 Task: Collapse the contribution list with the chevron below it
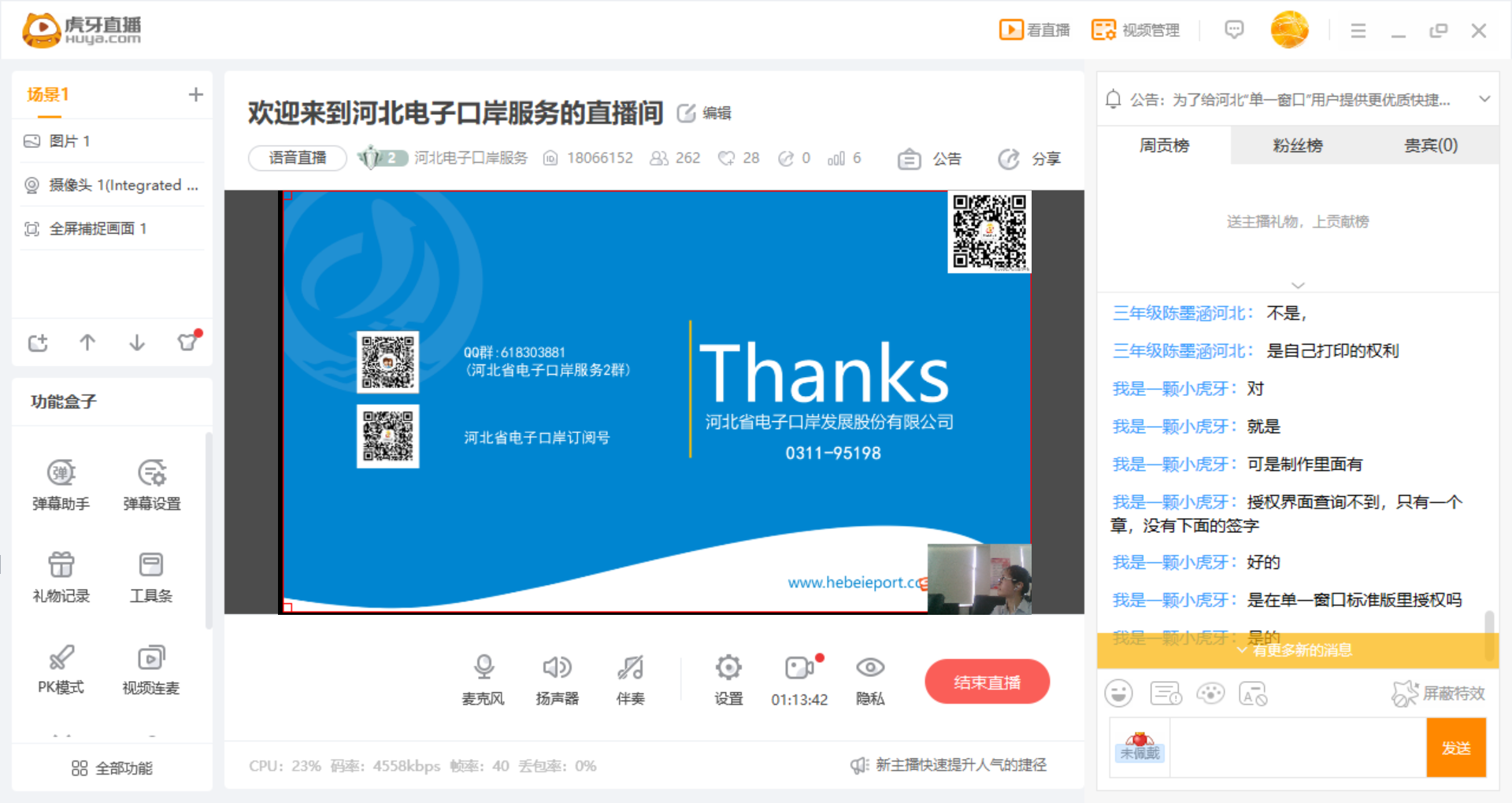tap(1298, 285)
